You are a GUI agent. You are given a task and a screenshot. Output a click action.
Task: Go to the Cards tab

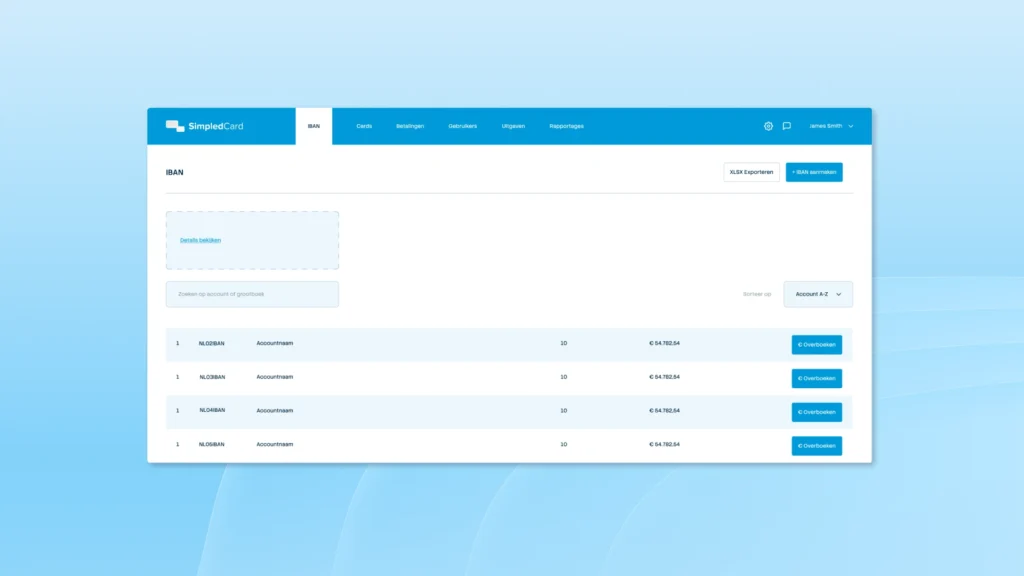(x=364, y=126)
